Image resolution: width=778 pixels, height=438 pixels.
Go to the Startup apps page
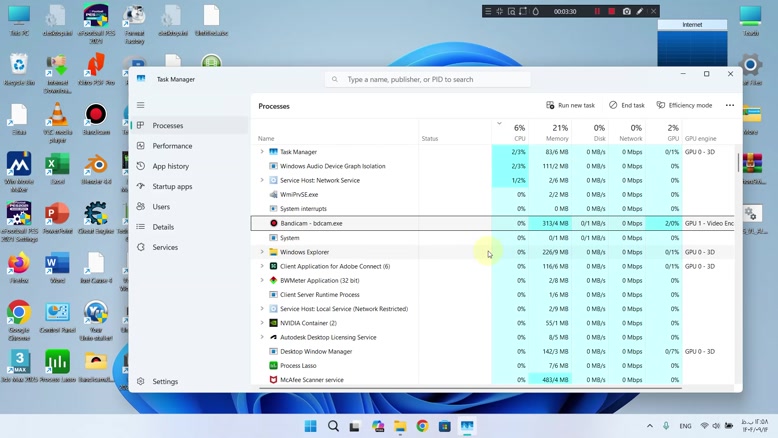click(172, 187)
